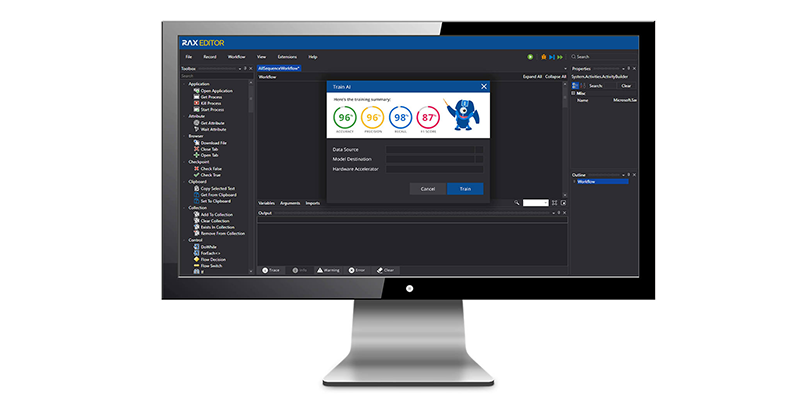Image resolution: width=800 pixels, height=400 pixels.
Task: Click the Open Application activity icon
Action: pos(196,91)
